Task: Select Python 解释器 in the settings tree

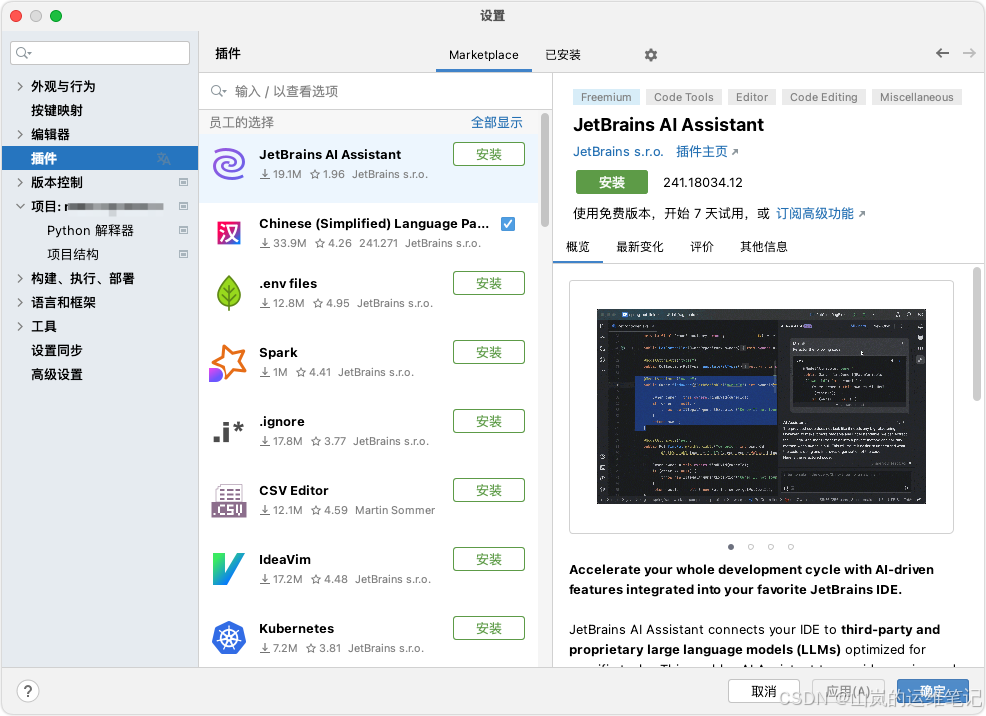Action: 90,230
